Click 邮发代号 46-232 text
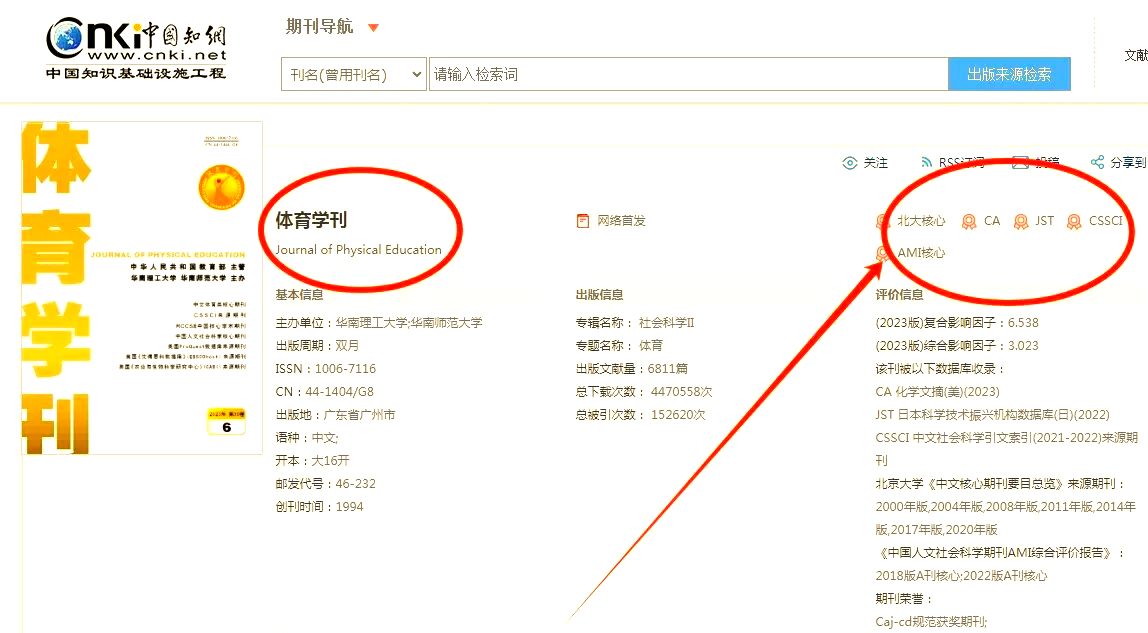Viewport: 1148px width, 633px height. tap(326, 484)
